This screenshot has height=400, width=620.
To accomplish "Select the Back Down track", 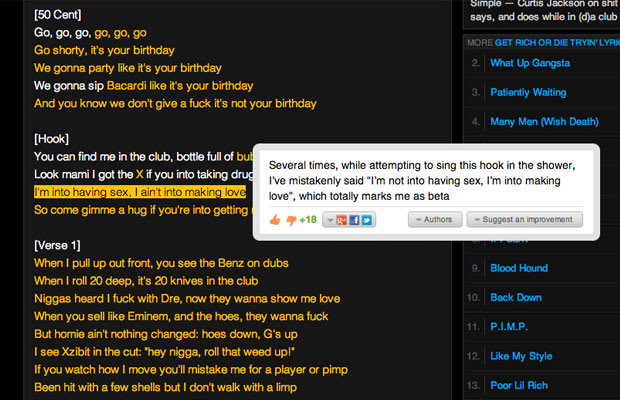I will pyautogui.click(x=516, y=297).
